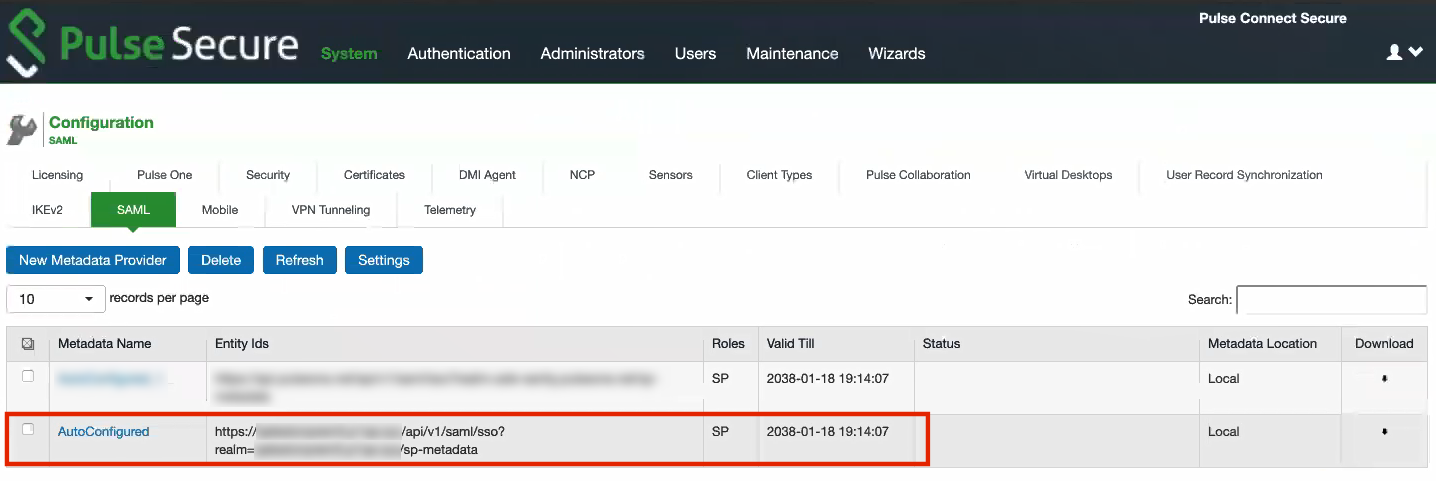1436x481 pixels.
Task: Focus the Search input field
Action: (1331, 300)
